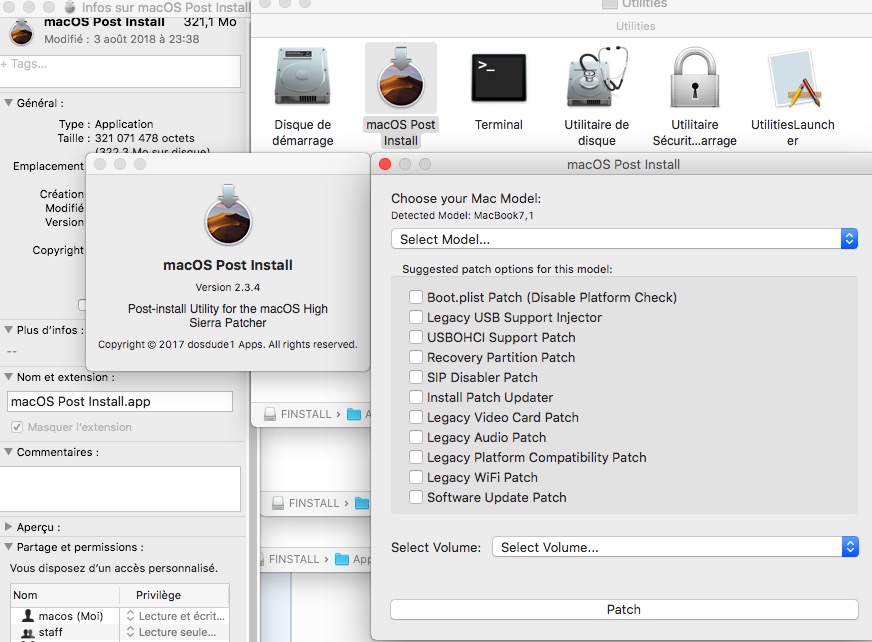Enable Boot.plist Patch checkbox
The image size is (872, 642).
[x=415, y=297]
